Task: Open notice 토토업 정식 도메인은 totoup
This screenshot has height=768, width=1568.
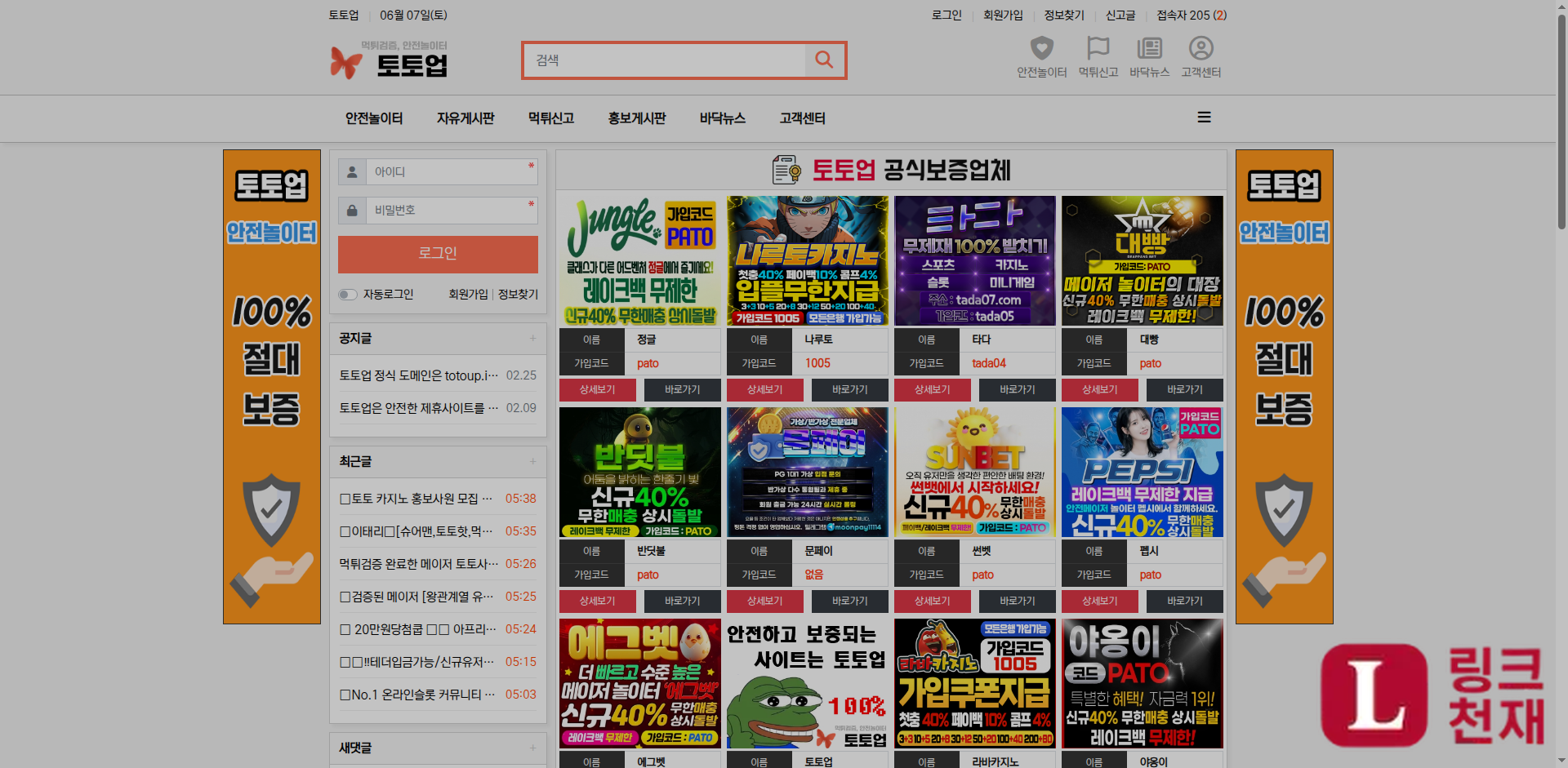Action: pyautogui.click(x=419, y=375)
